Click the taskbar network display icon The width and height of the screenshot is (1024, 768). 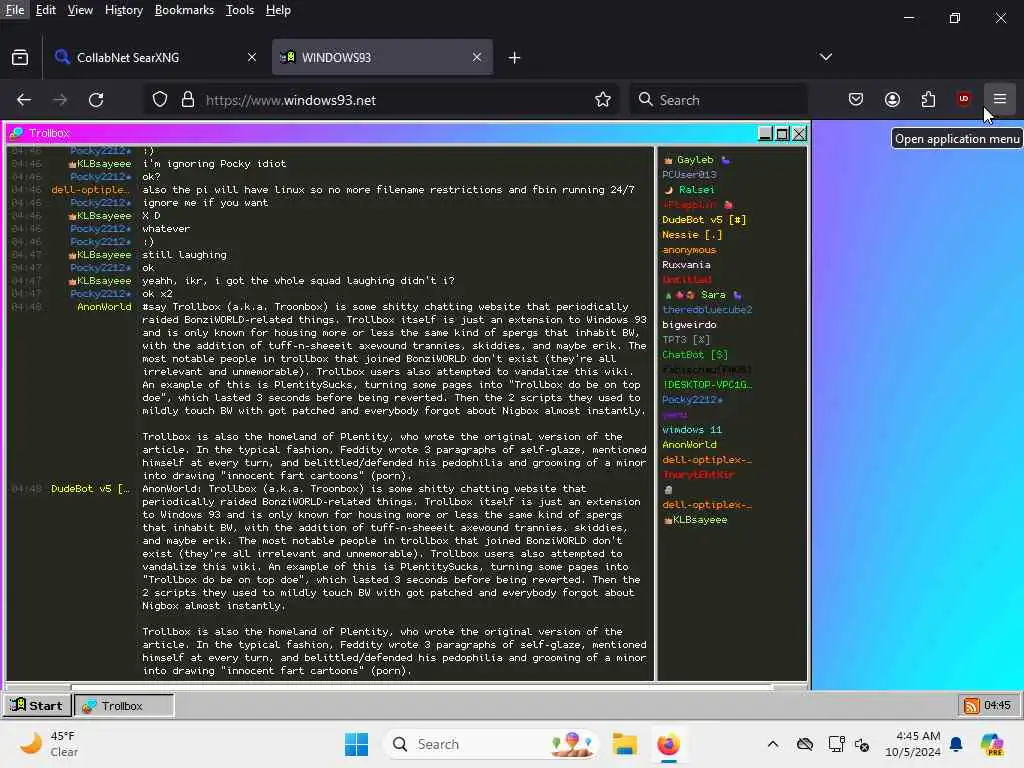click(835, 744)
